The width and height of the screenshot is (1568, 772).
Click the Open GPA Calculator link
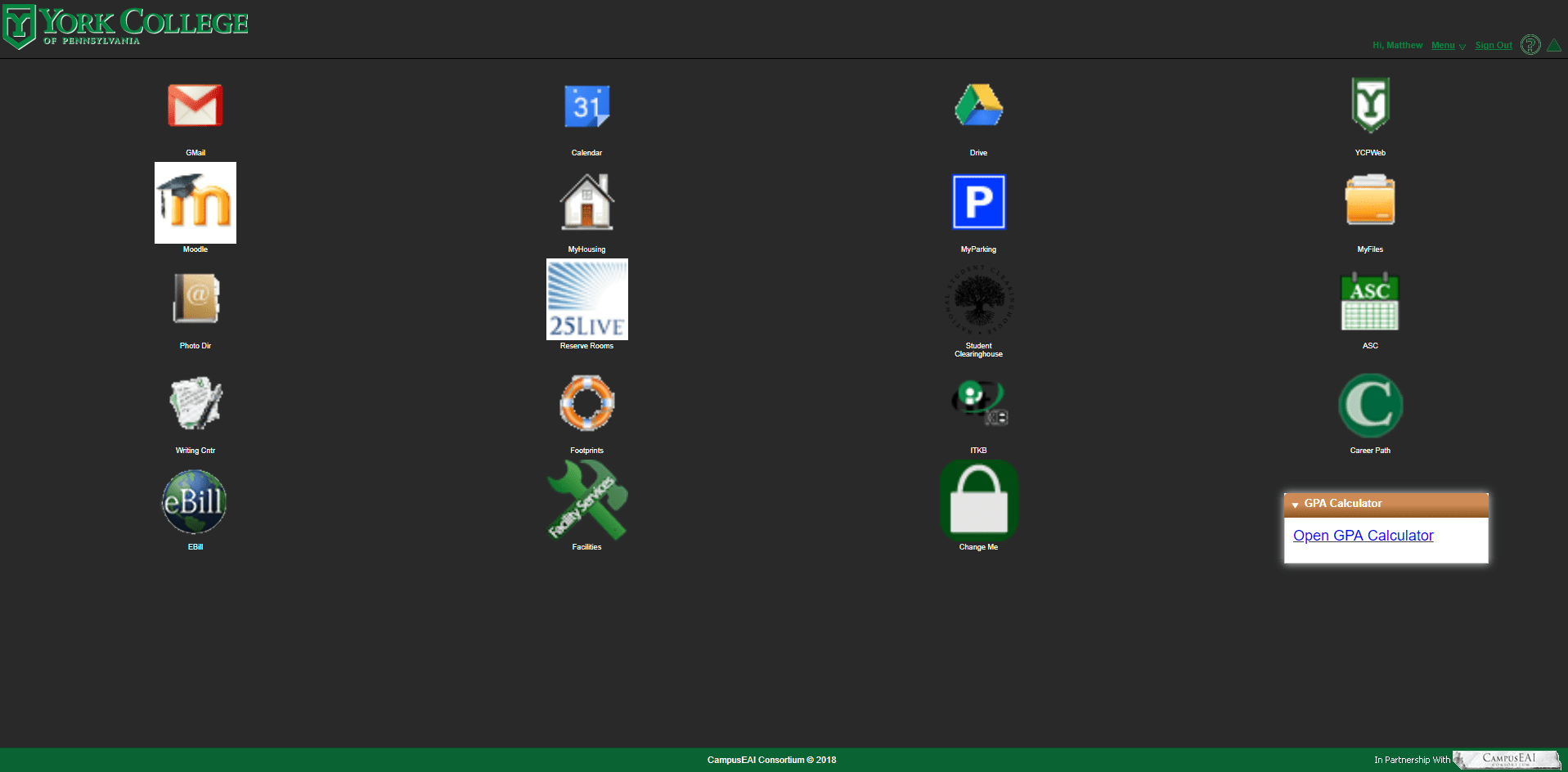tap(1364, 536)
